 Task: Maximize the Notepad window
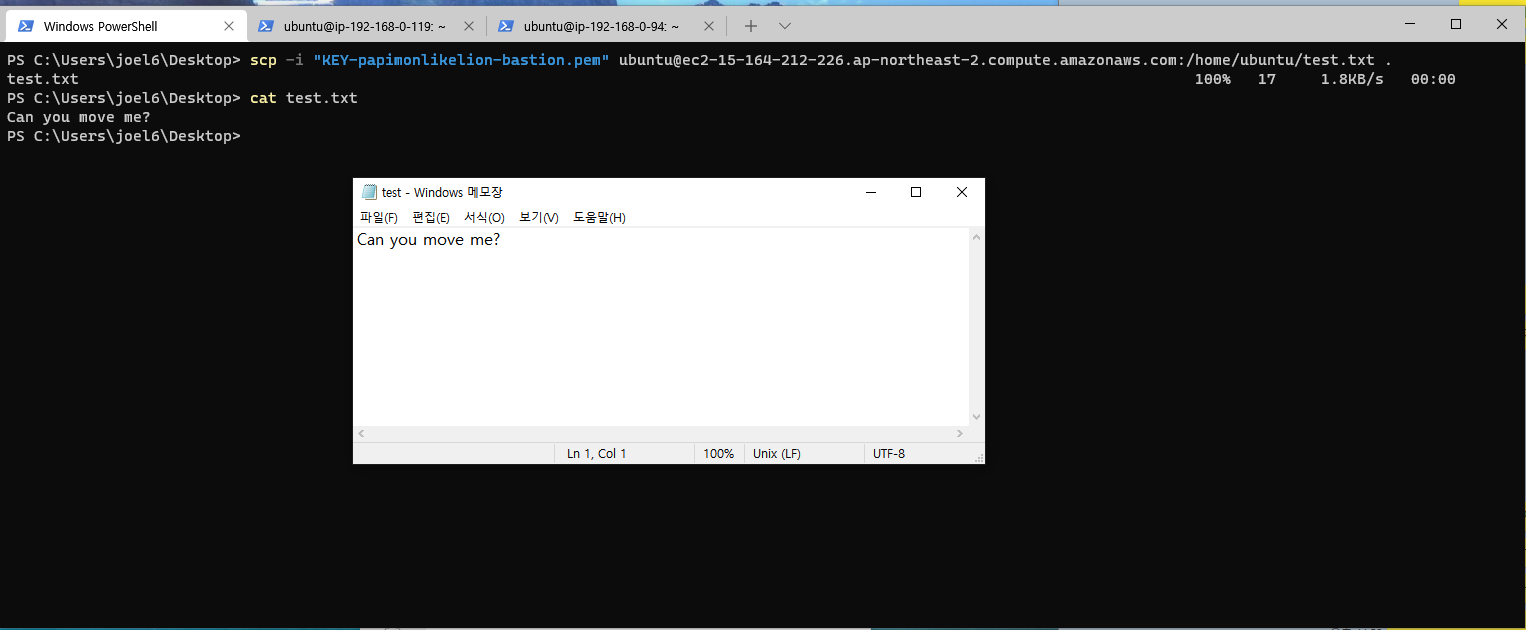click(915, 193)
